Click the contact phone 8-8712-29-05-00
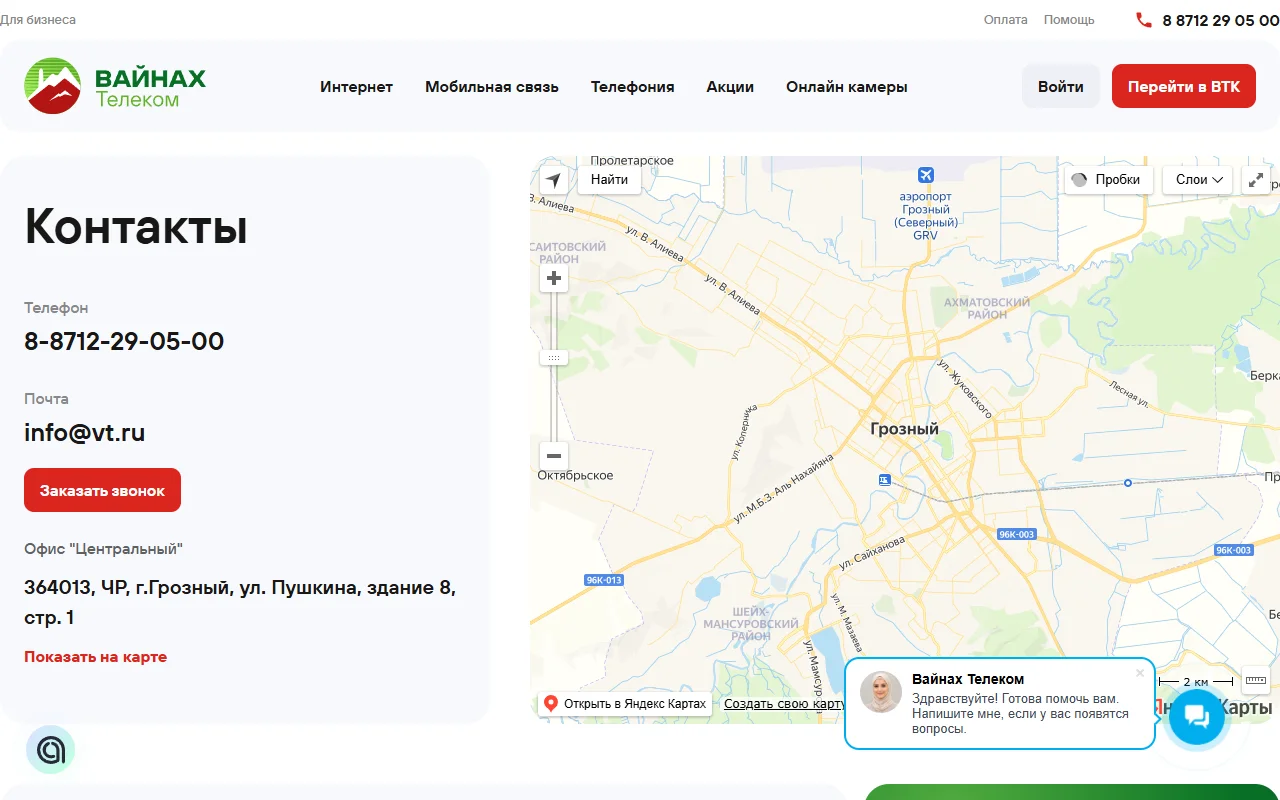This screenshot has height=800, width=1280. 124,341
